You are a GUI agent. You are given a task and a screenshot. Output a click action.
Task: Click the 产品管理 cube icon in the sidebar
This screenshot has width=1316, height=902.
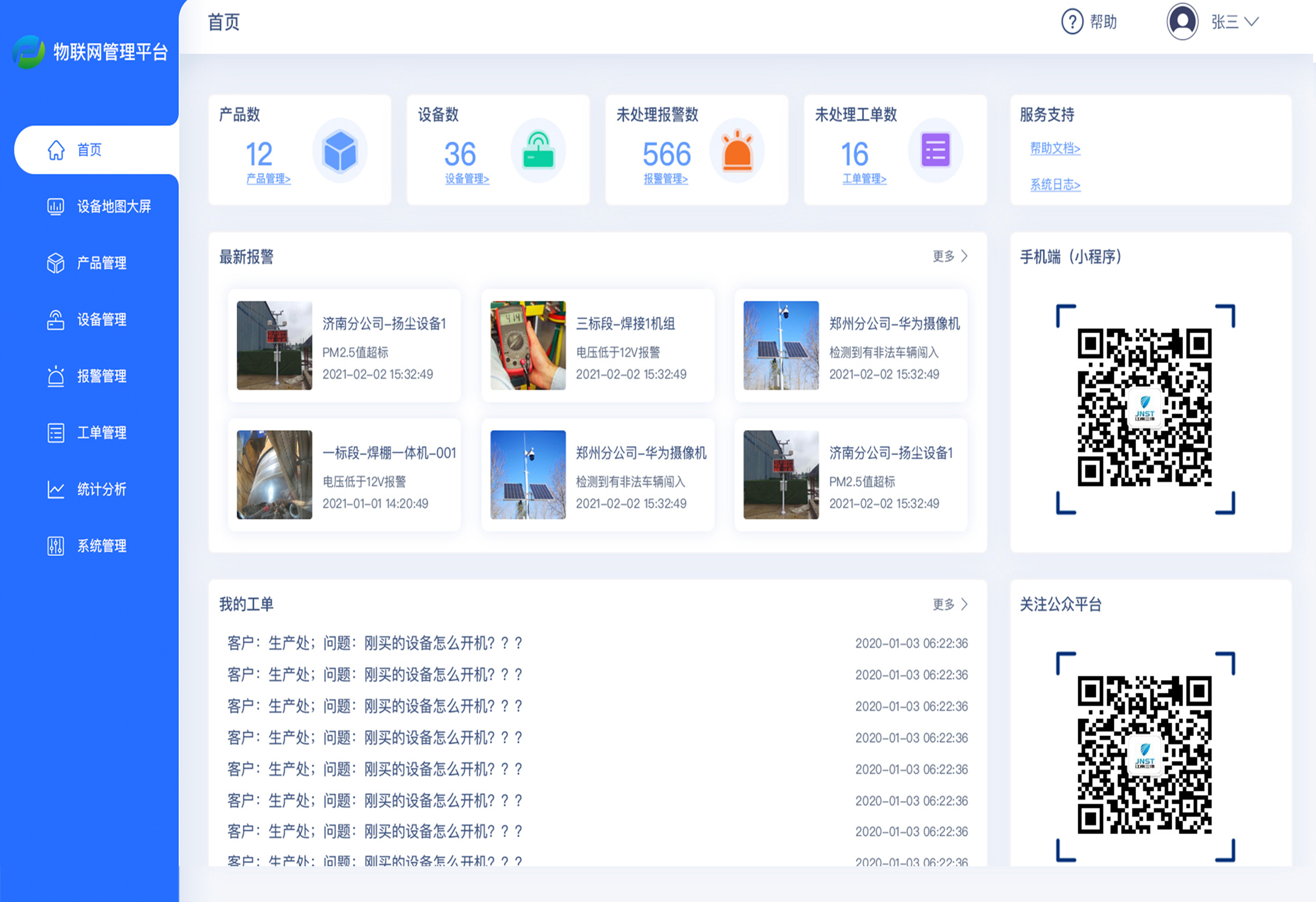click(x=55, y=263)
